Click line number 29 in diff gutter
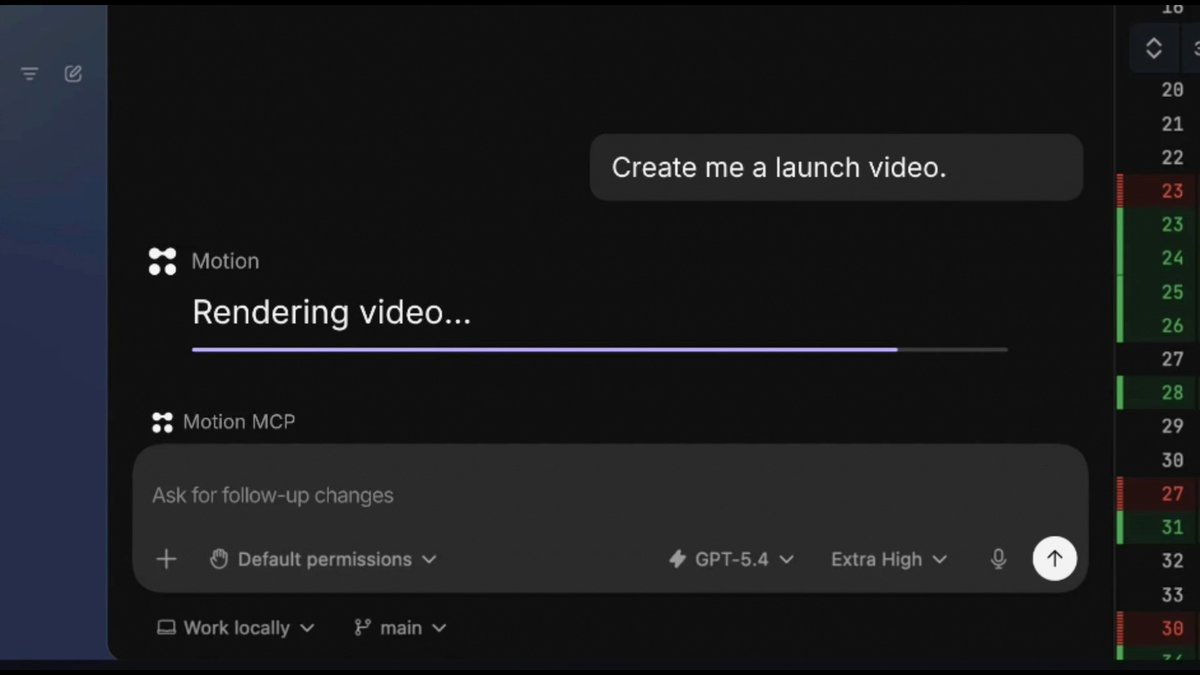The width and height of the screenshot is (1200, 675). point(1172,426)
